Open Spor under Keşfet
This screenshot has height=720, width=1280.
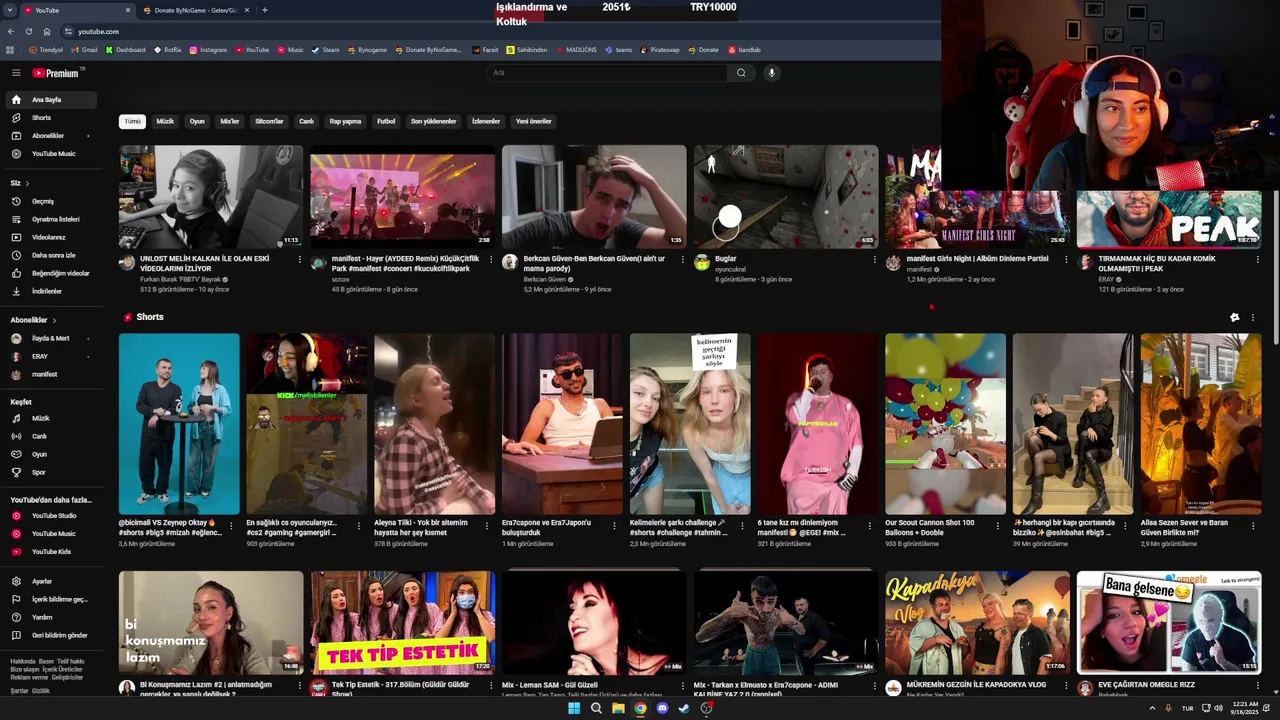click(38, 473)
